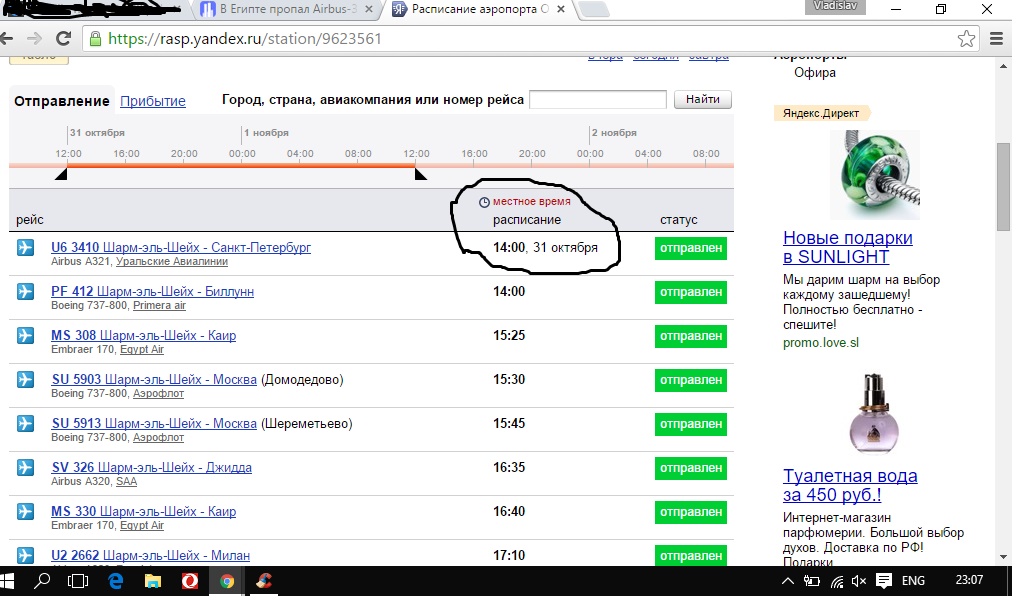1024x600 pixels.
Task: Open the action center notifications icon
Action: [884, 580]
